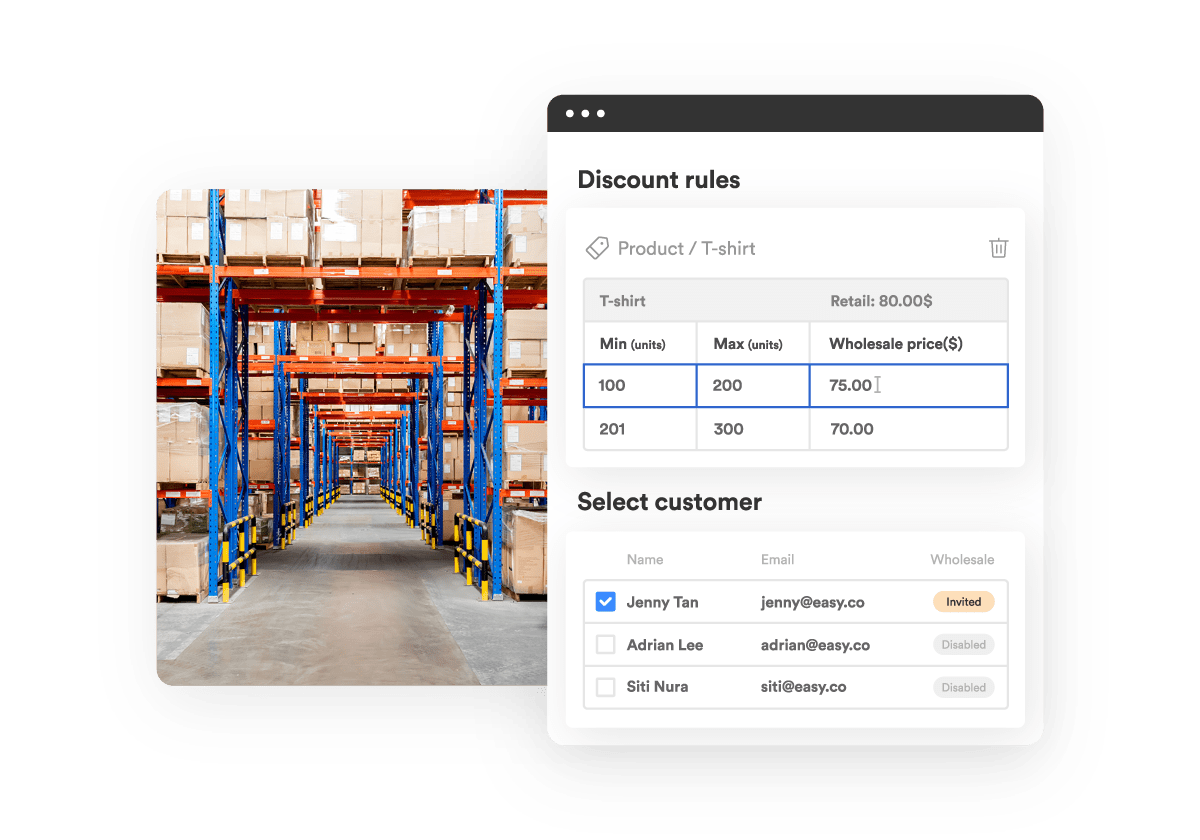Click the Wholesale column header in customer list
Screen dimensions: 1200x840
963,560
